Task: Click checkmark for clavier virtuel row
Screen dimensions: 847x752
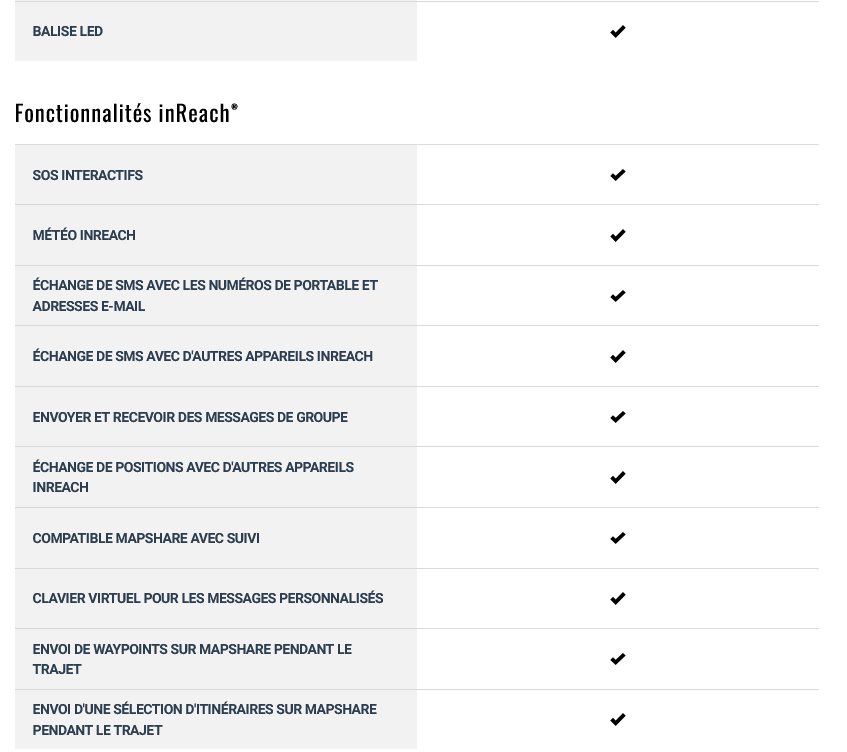Action: coord(617,599)
